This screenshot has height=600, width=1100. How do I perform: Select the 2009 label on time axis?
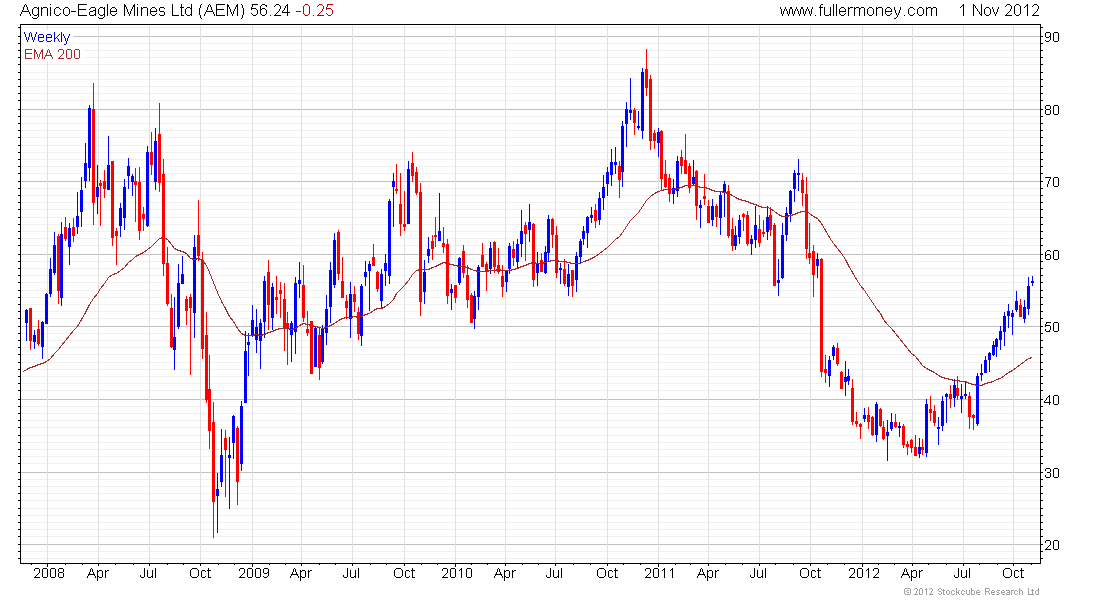click(253, 573)
